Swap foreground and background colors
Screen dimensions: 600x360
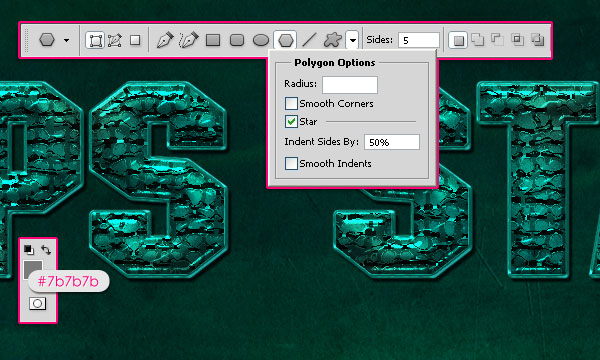46,250
